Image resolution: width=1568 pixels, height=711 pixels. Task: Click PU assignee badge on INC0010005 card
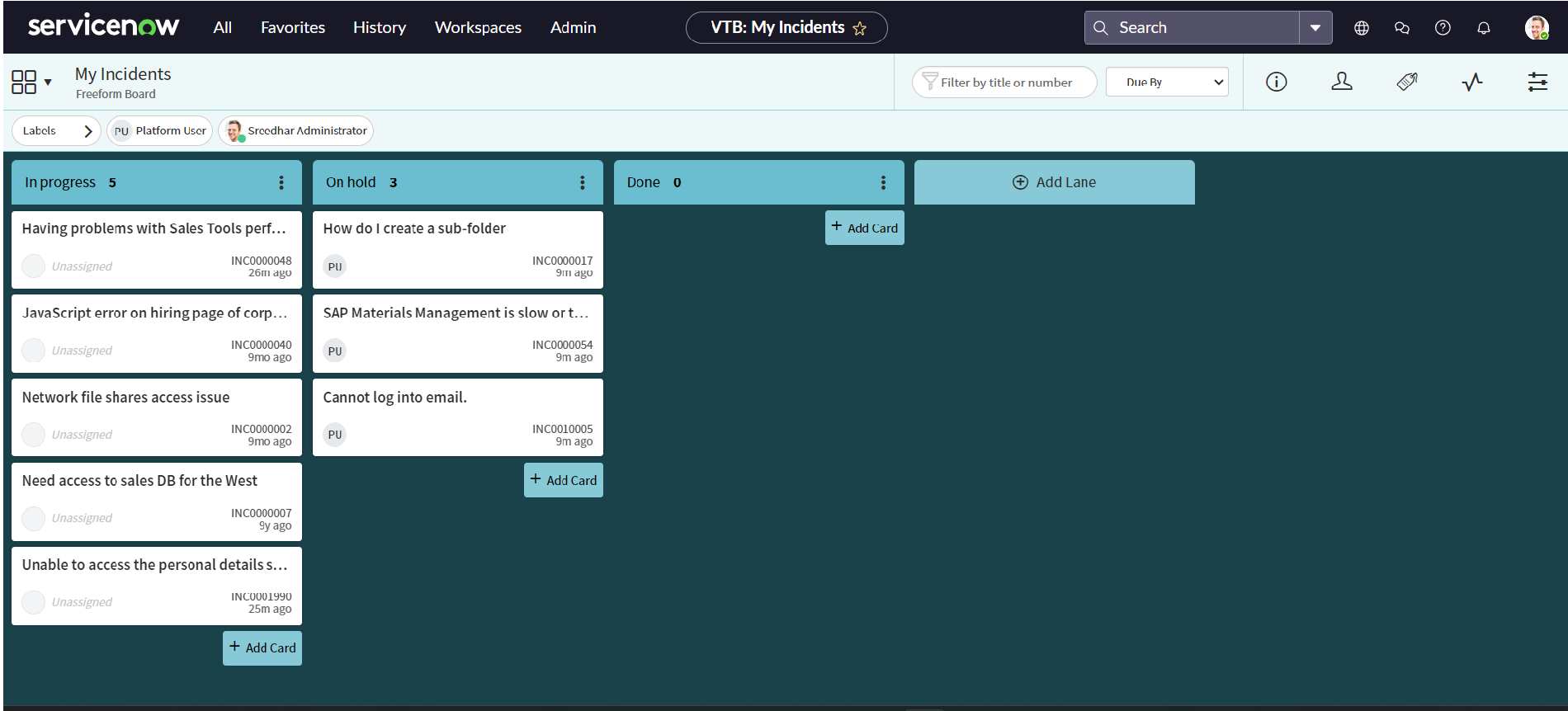click(x=334, y=435)
